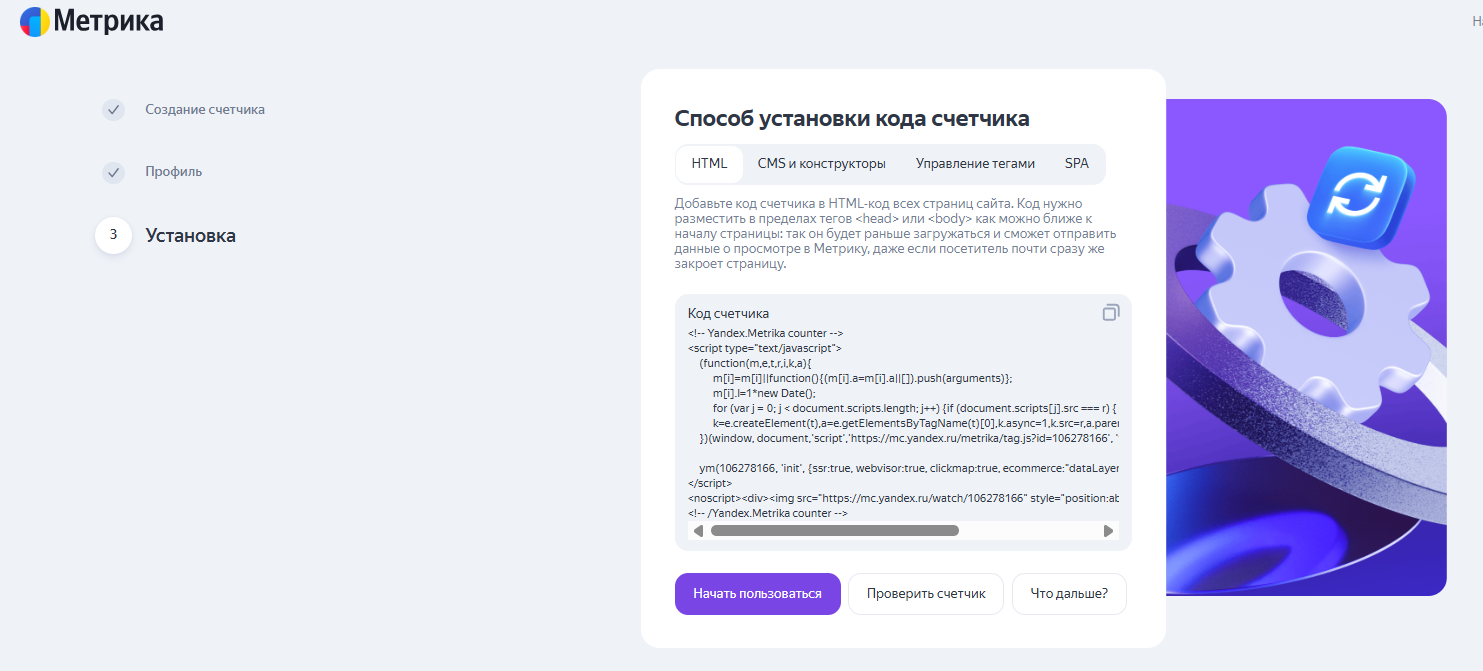Switch to the SPA tab
Viewport: 1483px width, 671px height.
click(1076, 164)
